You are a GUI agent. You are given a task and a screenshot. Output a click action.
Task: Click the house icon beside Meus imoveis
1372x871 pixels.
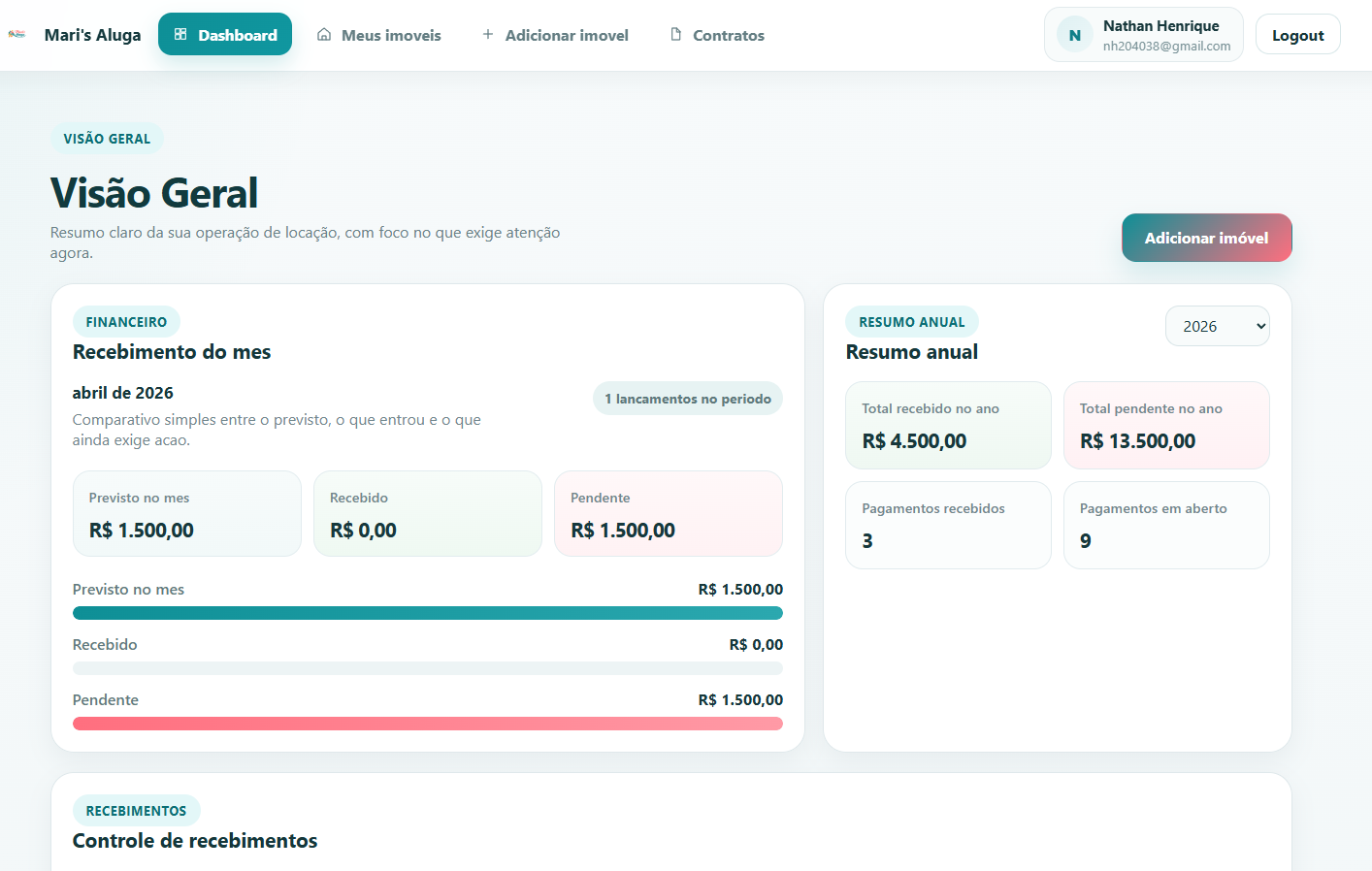click(324, 34)
